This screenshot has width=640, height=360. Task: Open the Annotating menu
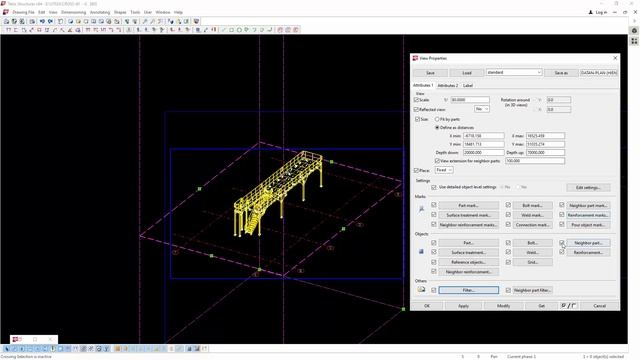point(100,12)
